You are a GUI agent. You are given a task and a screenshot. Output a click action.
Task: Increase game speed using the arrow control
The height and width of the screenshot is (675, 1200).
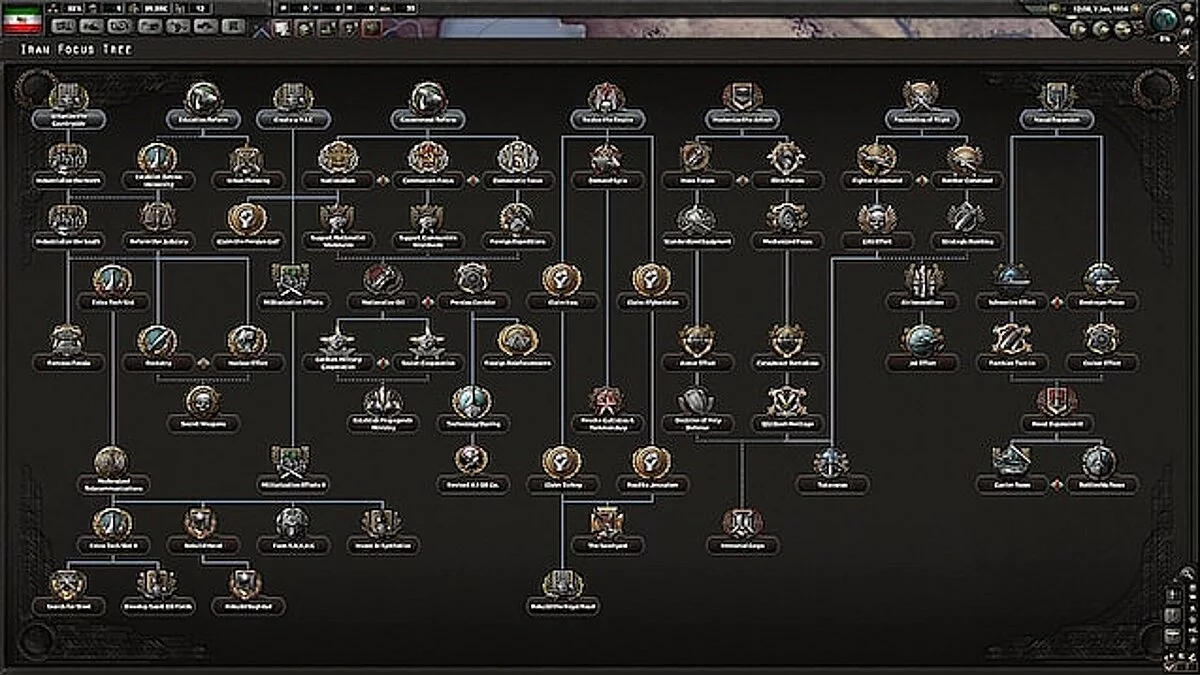(x=1138, y=8)
